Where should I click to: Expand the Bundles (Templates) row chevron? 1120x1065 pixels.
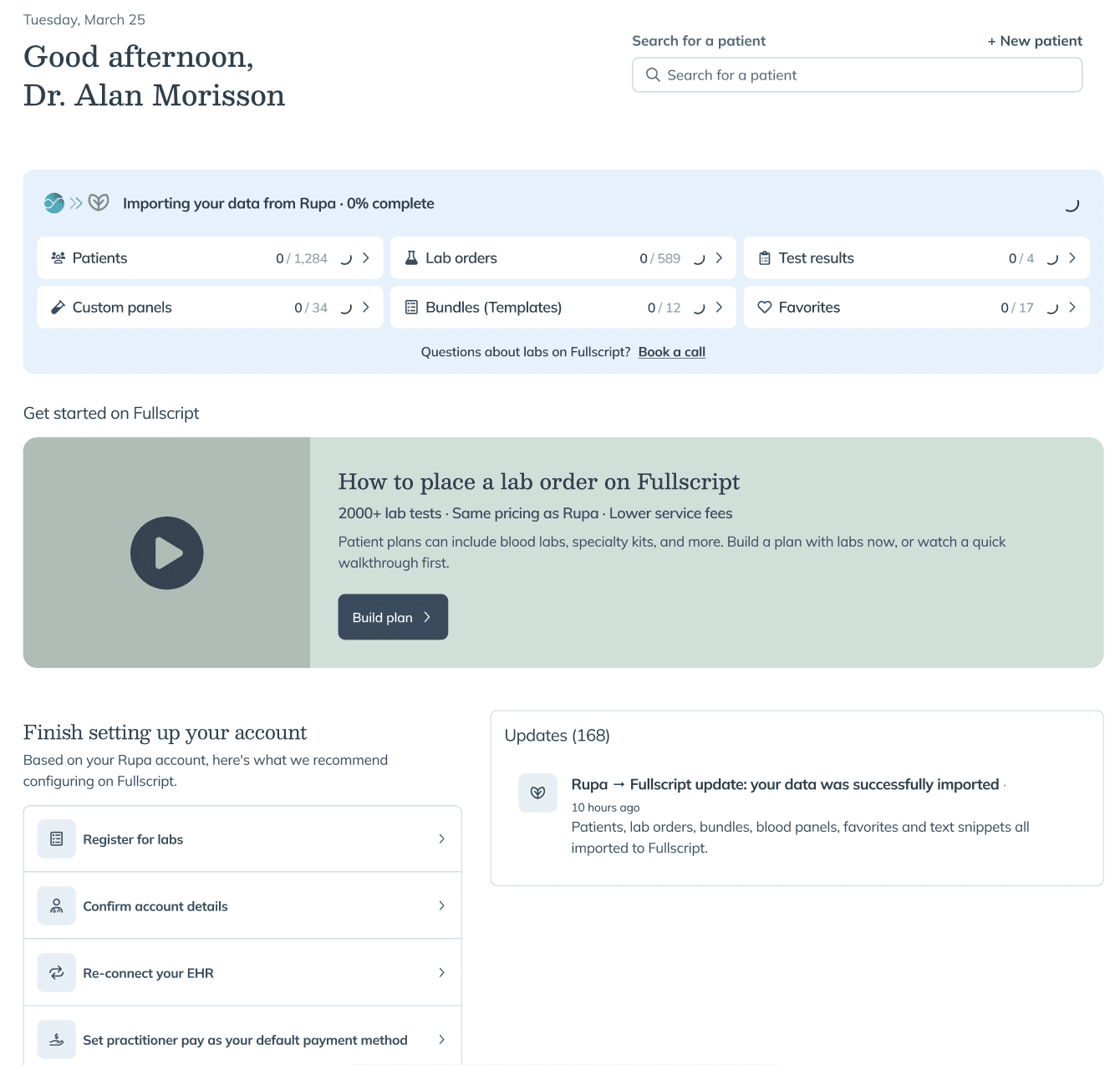click(719, 308)
